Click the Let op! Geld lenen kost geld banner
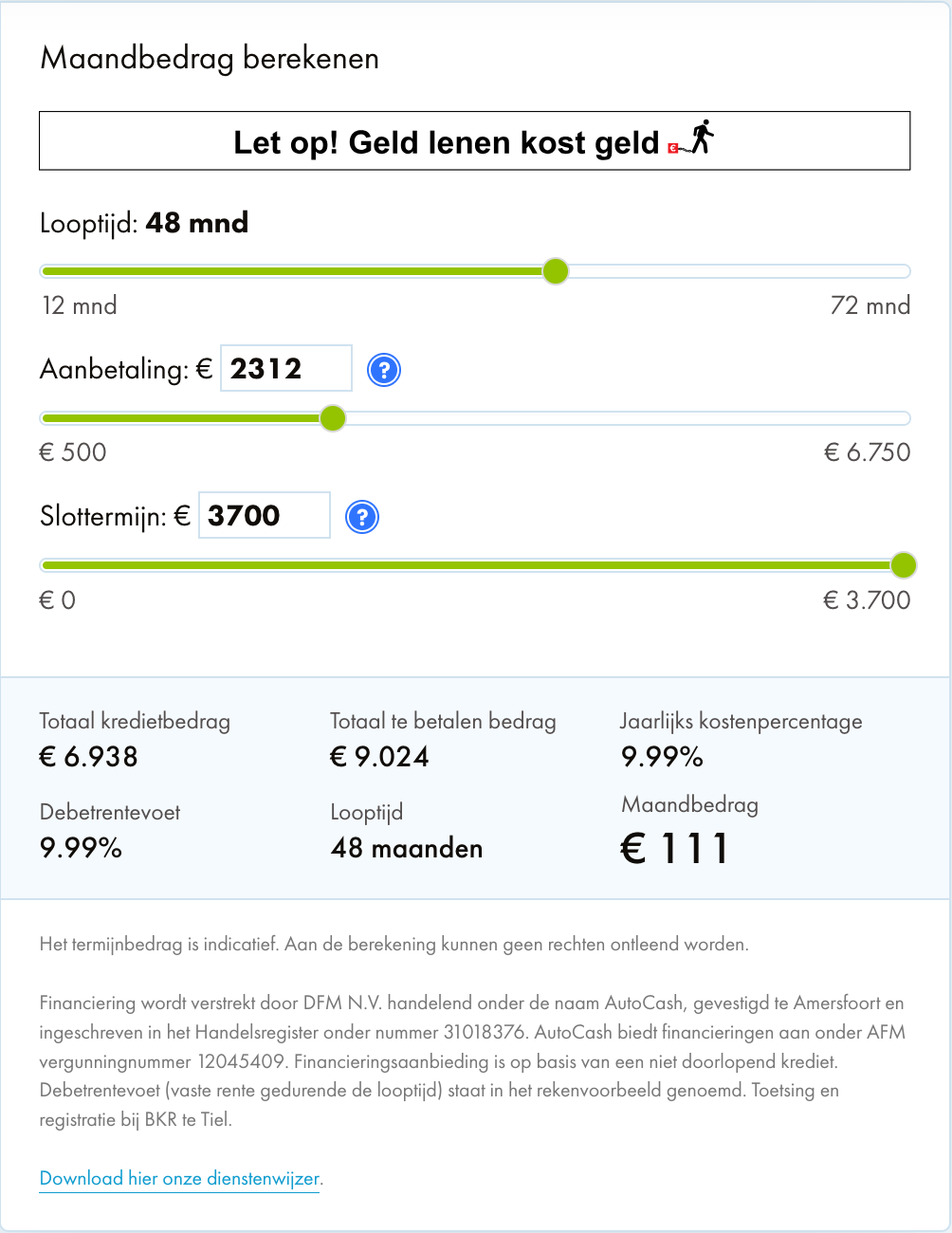Screen dimensions: 952x1233 (474, 141)
